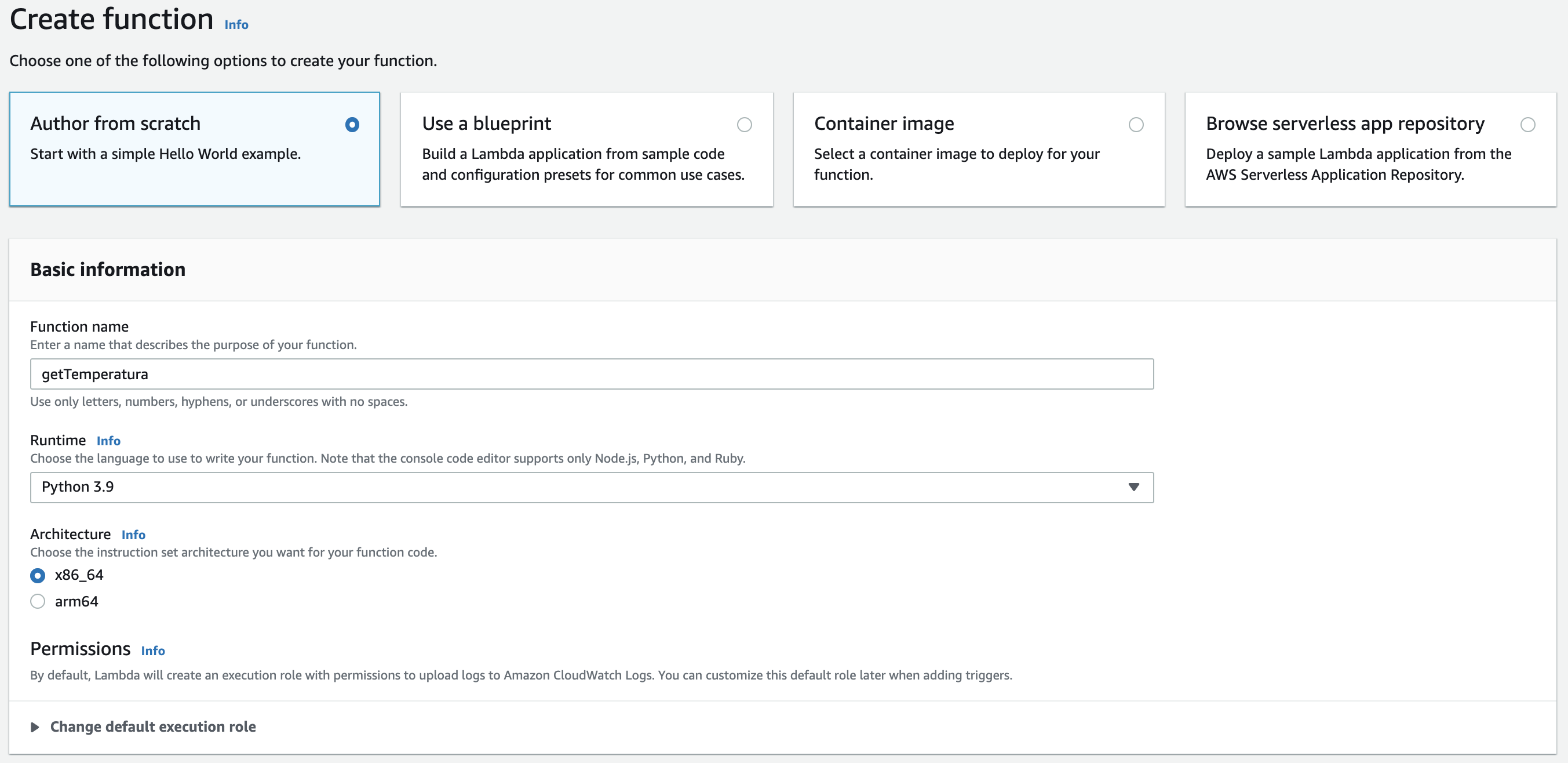
Task: Expand Change default execution role section
Action: tap(152, 726)
